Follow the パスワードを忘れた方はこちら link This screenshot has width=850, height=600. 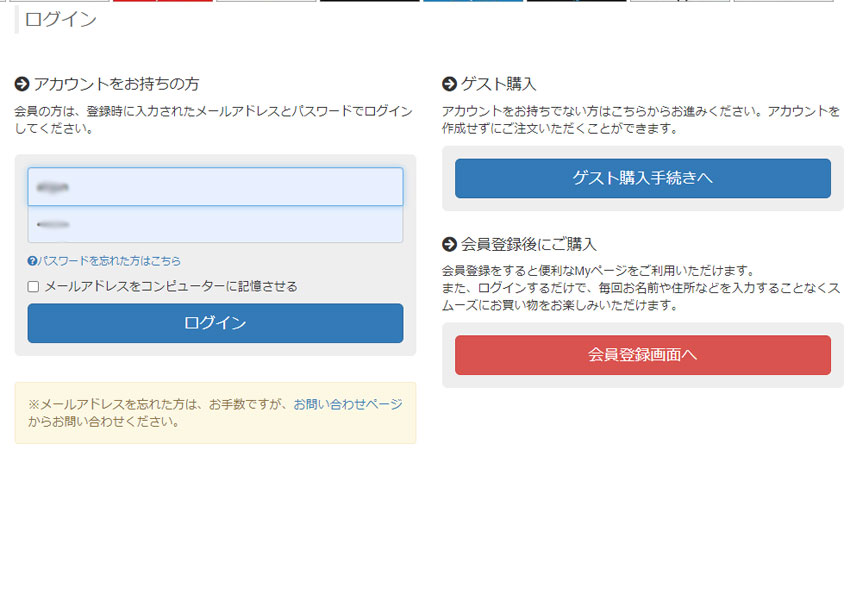click(x=110, y=261)
